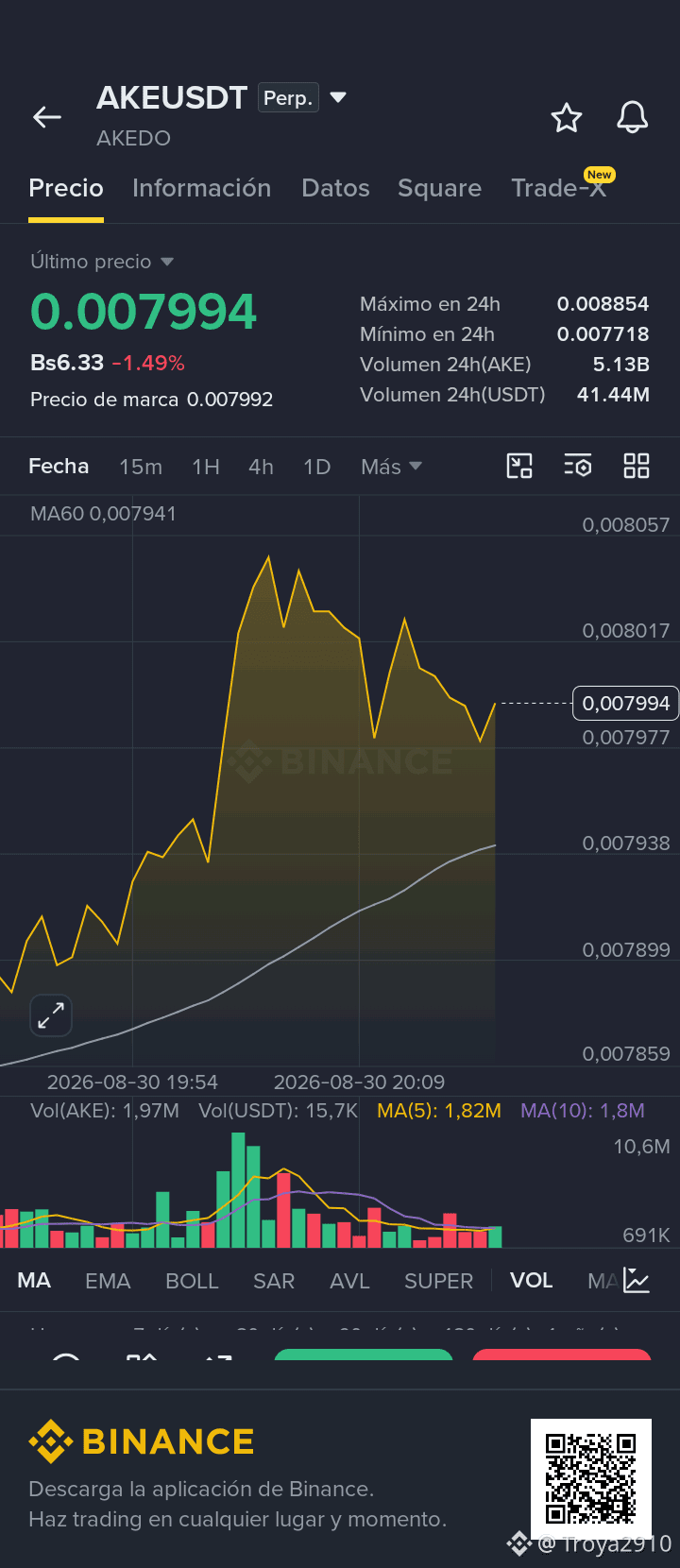Toggle the BOLL indicator
680x1568 pixels.
point(192,1281)
